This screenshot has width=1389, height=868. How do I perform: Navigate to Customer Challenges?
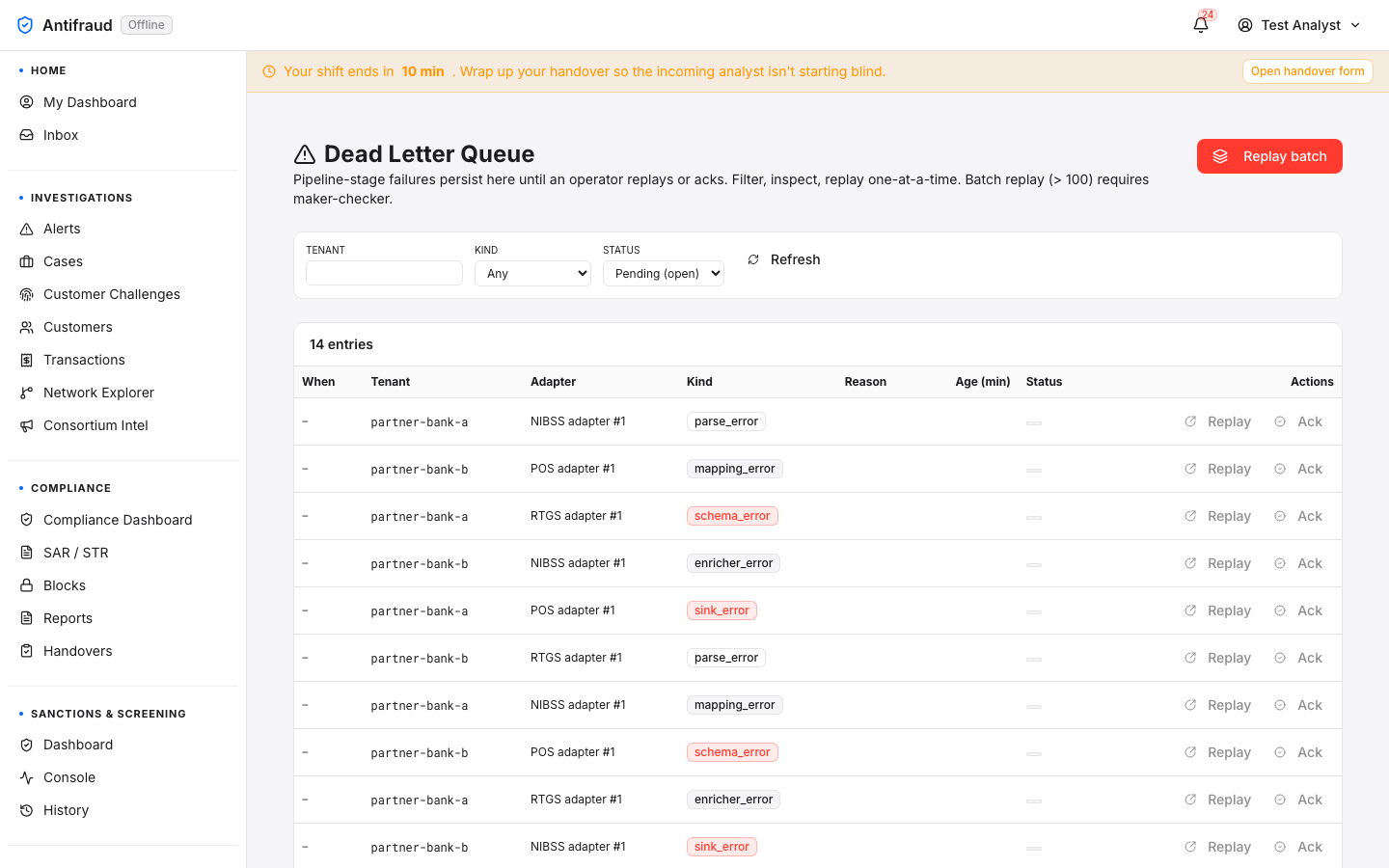123,294
